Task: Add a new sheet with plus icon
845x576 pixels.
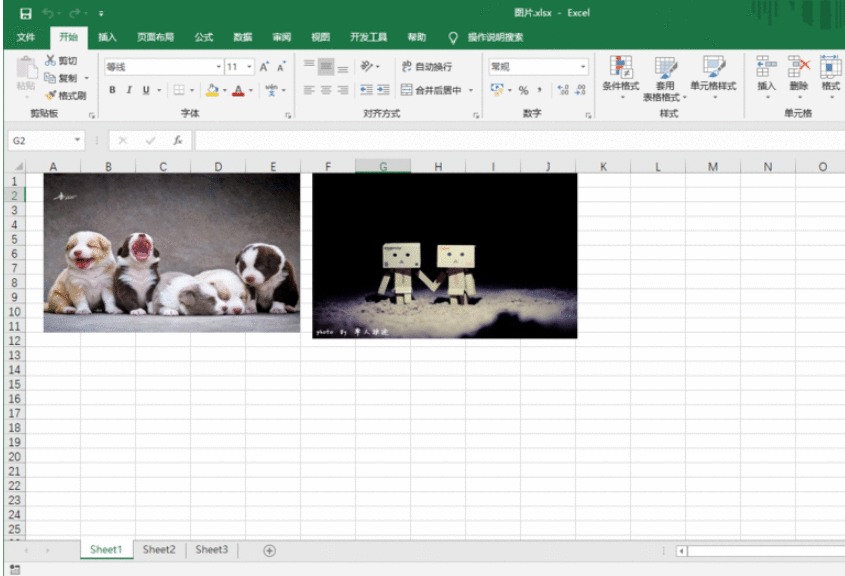Action: (x=269, y=550)
